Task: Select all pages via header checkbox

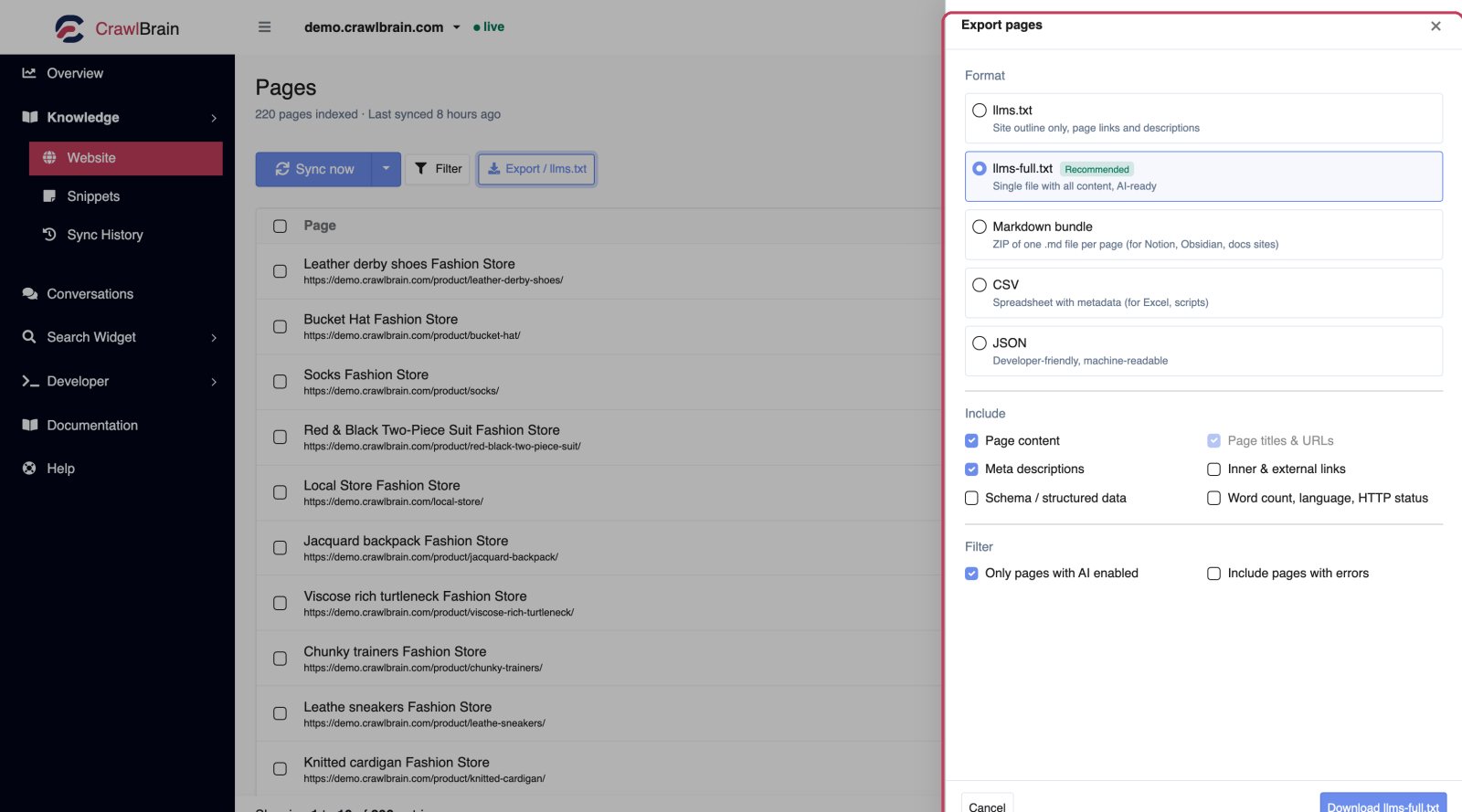Action: coord(280,226)
